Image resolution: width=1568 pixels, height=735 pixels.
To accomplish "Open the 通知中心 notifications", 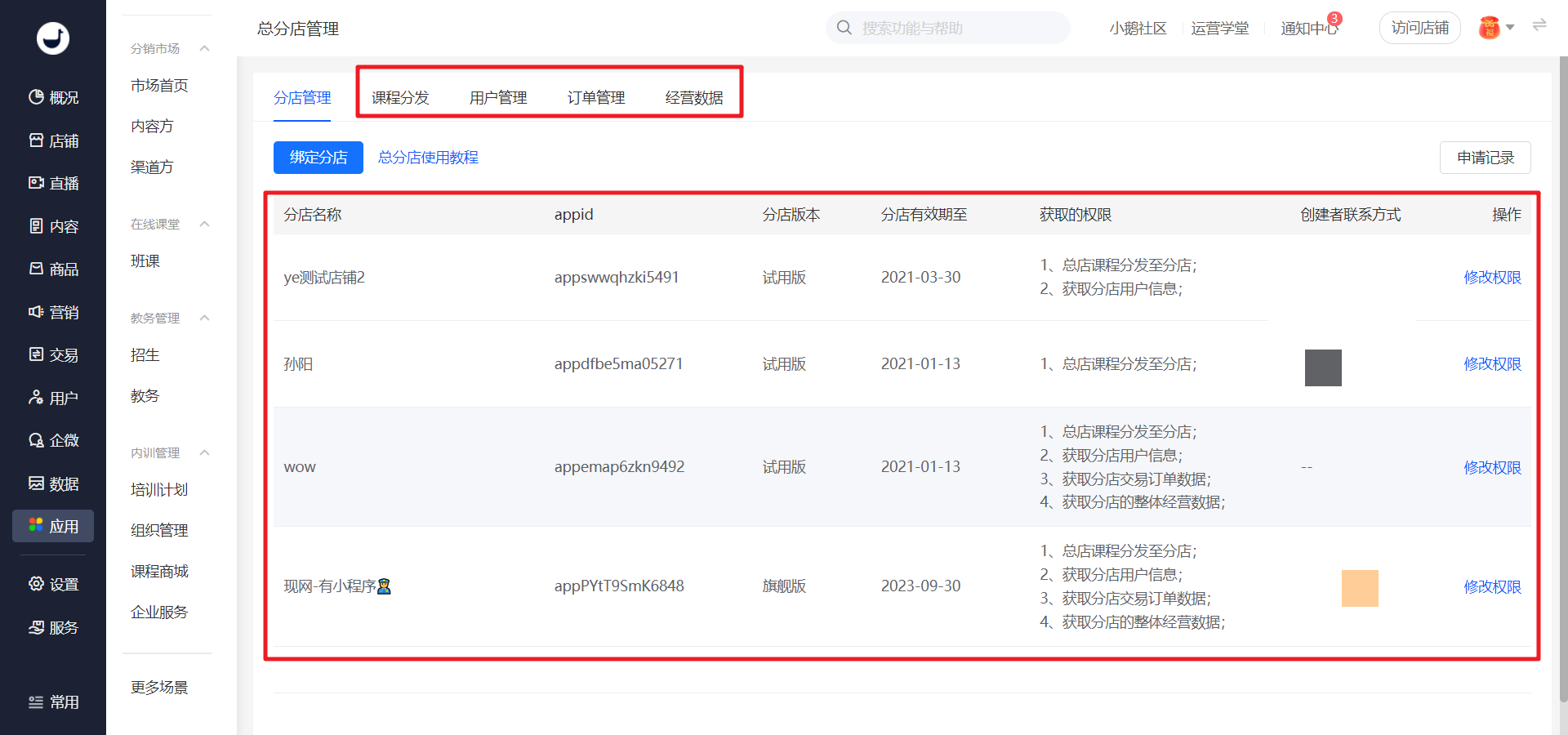I will pos(1310,29).
